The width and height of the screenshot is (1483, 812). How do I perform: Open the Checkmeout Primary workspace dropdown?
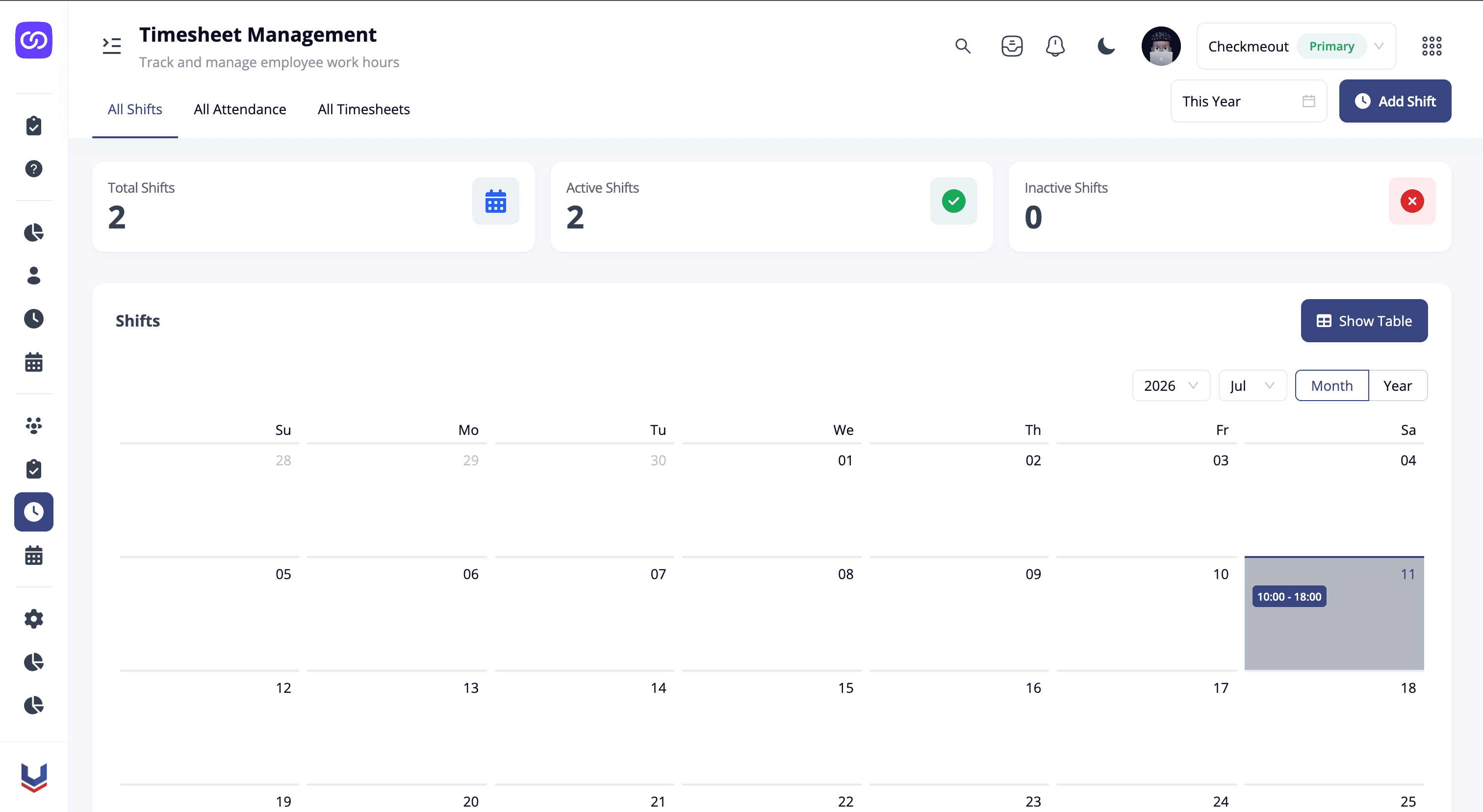pyautogui.click(x=1296, y=46)
